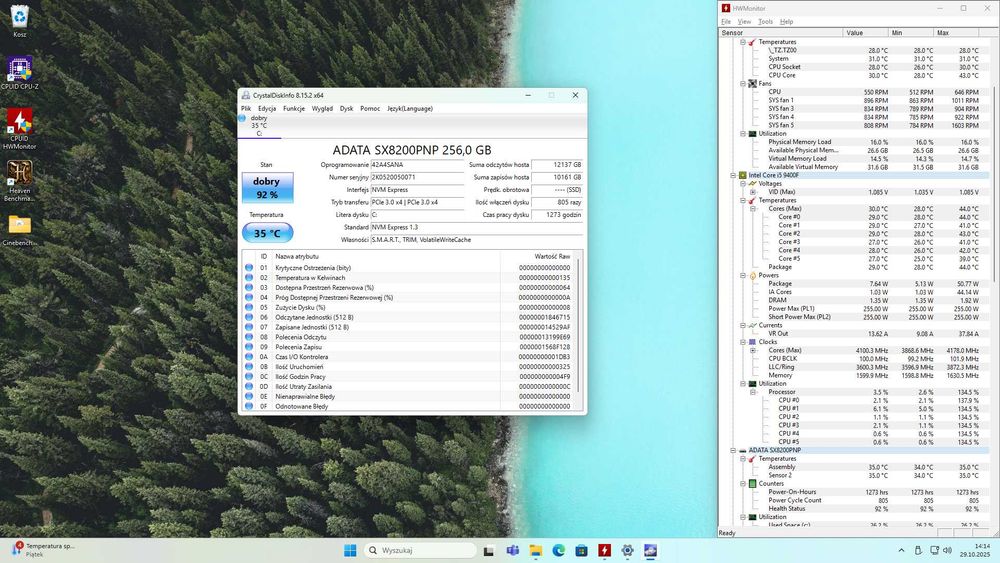Click the dobry 92 % health status button
Screen dimensions: 1000x563
[267, 187]
